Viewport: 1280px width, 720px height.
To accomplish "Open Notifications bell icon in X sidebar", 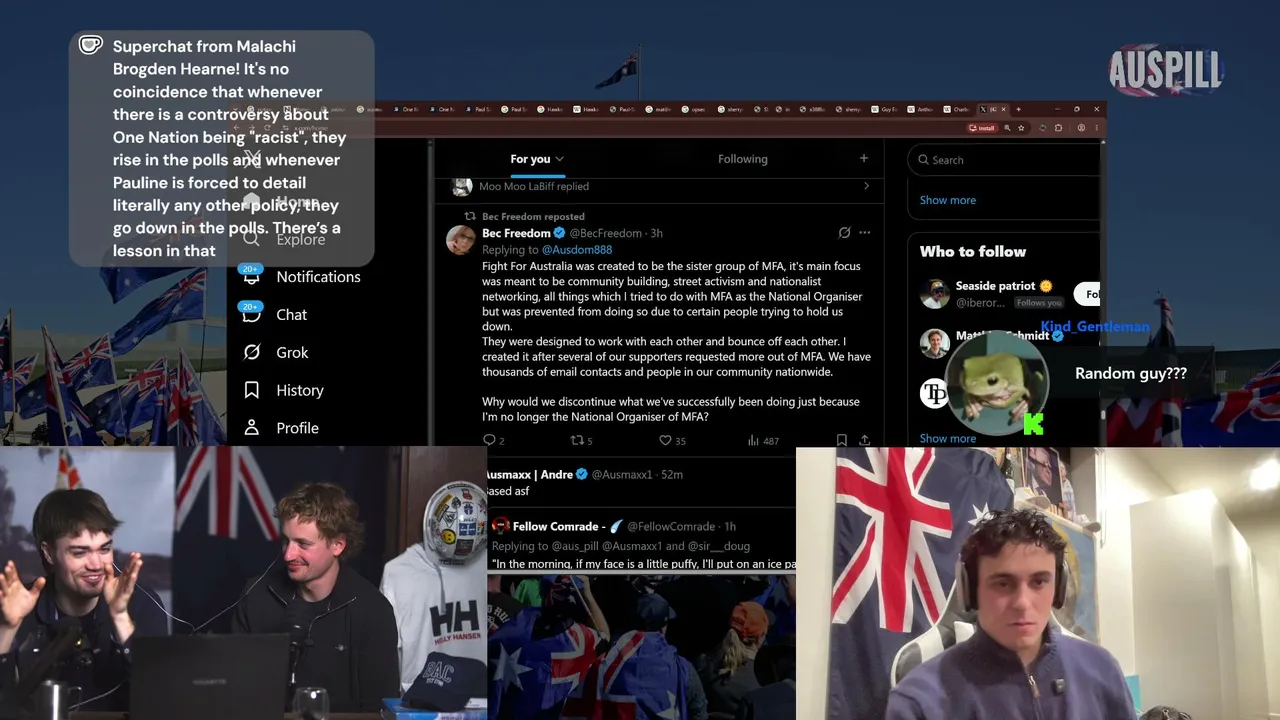I will click(x=252, y=277).
